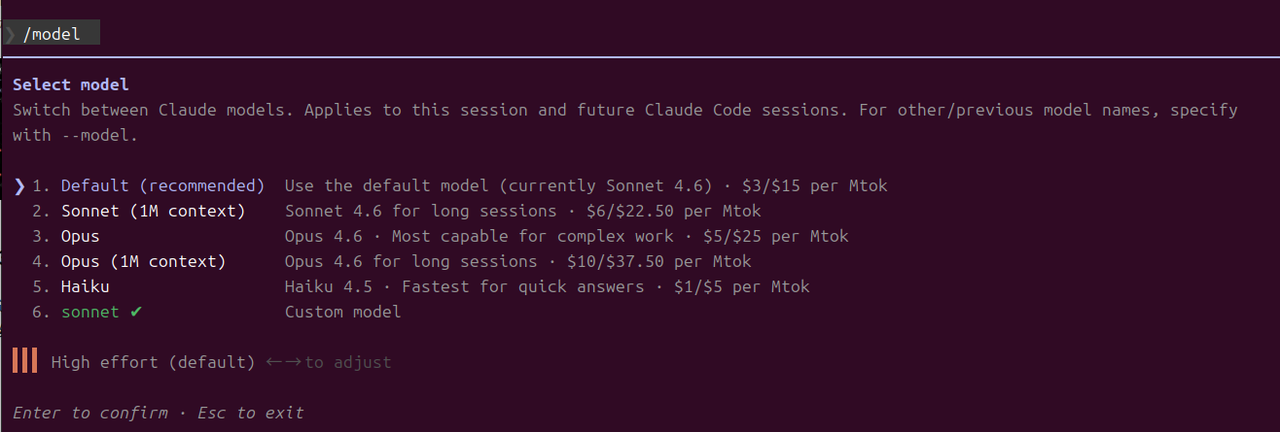Click the Custom model description text
The height and width of the screenshot is (432, 1280).
coord(342,312)
